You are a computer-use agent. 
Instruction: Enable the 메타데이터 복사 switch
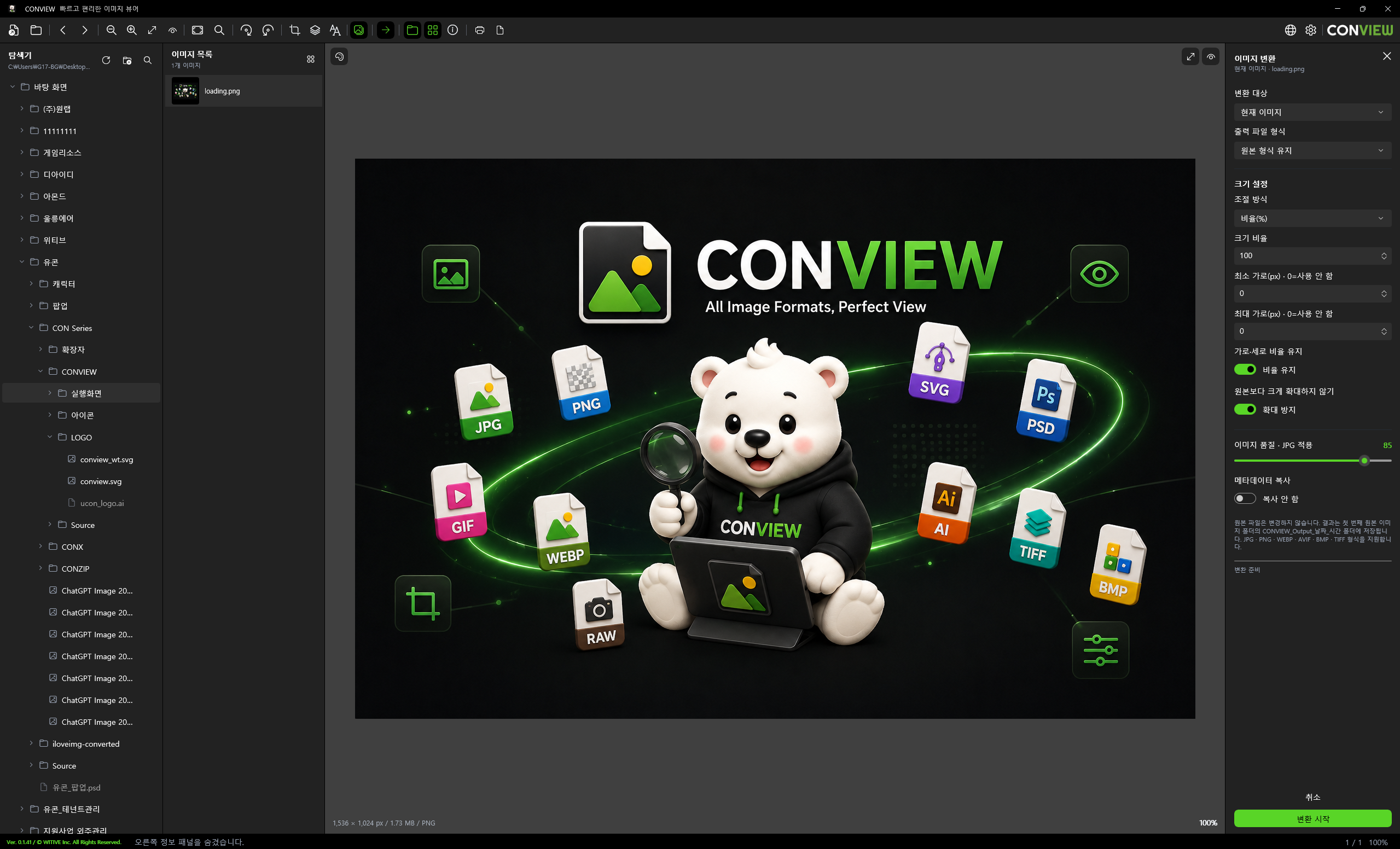pyautogui.click(x=1245, y=498)
